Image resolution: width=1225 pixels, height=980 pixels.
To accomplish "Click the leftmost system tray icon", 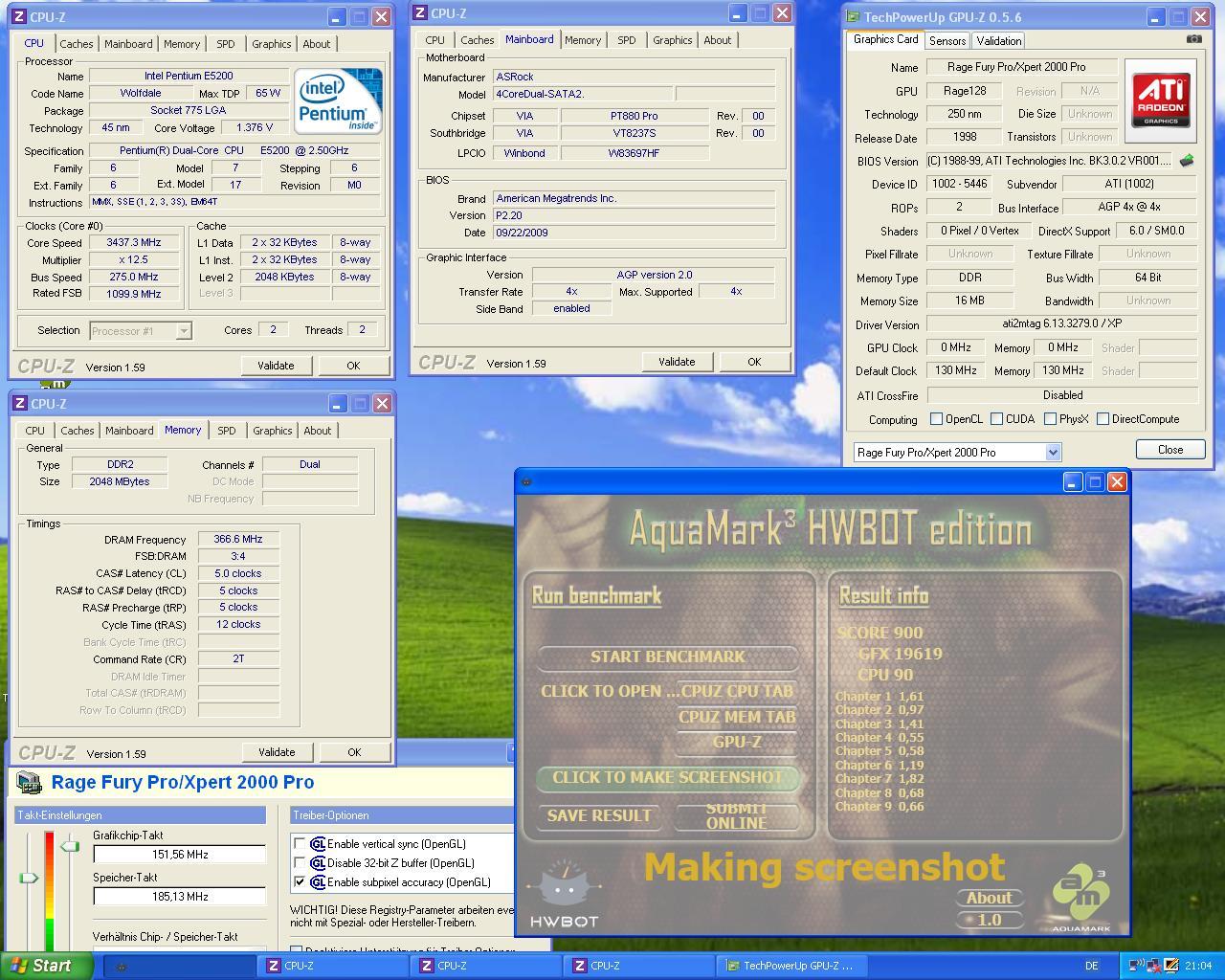I will [x=1136, y=966].
